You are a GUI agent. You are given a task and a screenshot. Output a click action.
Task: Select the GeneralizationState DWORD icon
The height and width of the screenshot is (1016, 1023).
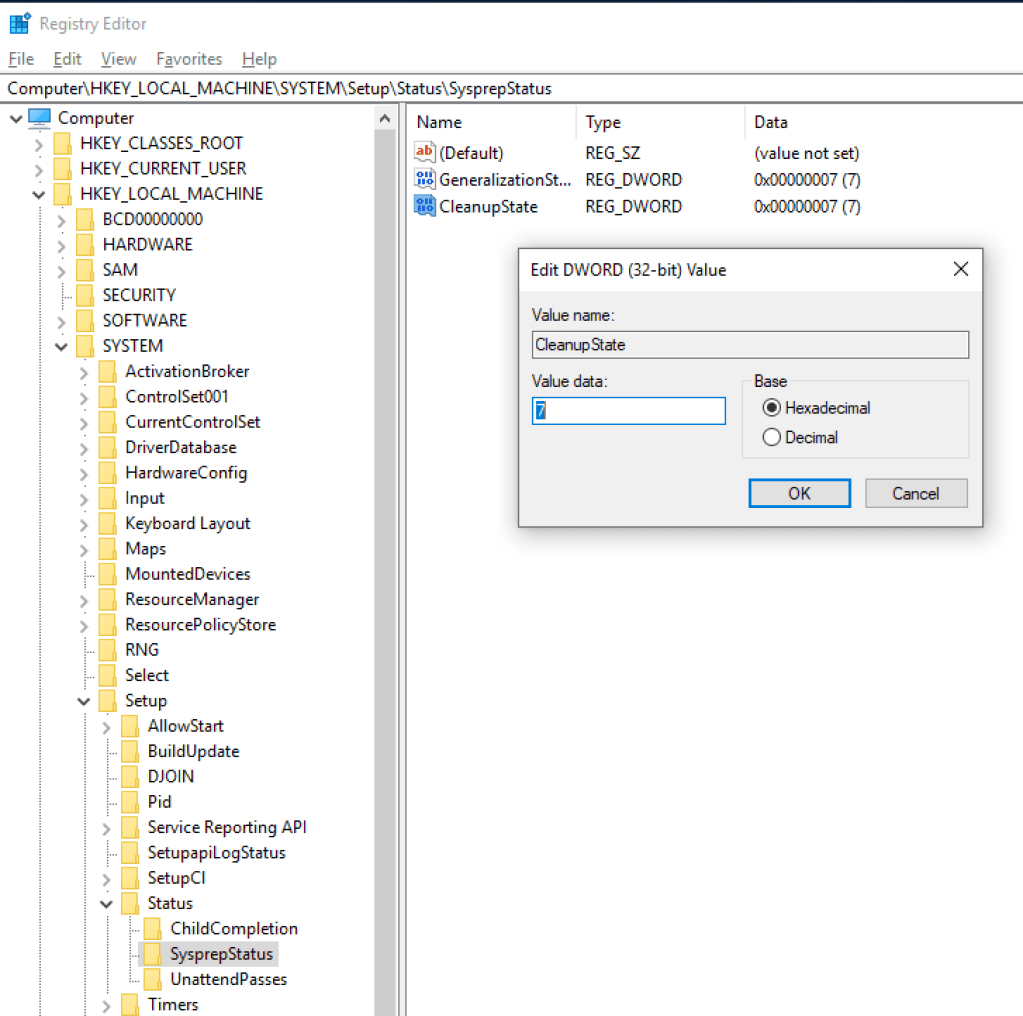point(425,180)
